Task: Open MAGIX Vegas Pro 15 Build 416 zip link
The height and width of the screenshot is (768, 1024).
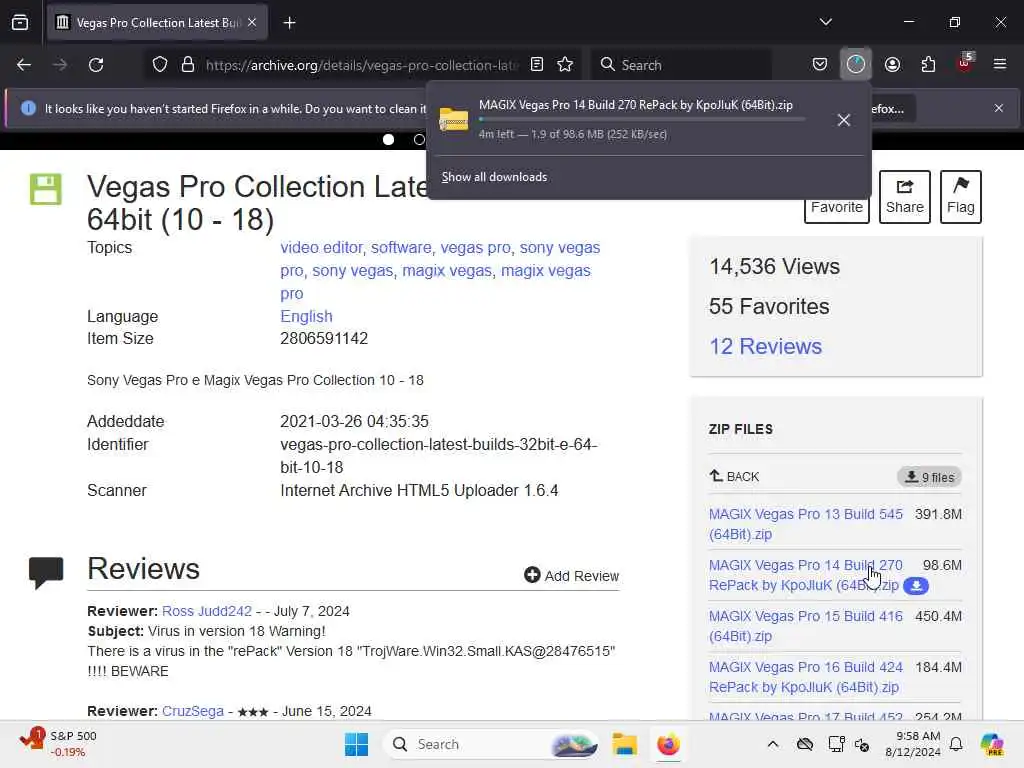Action: (806, 626)
